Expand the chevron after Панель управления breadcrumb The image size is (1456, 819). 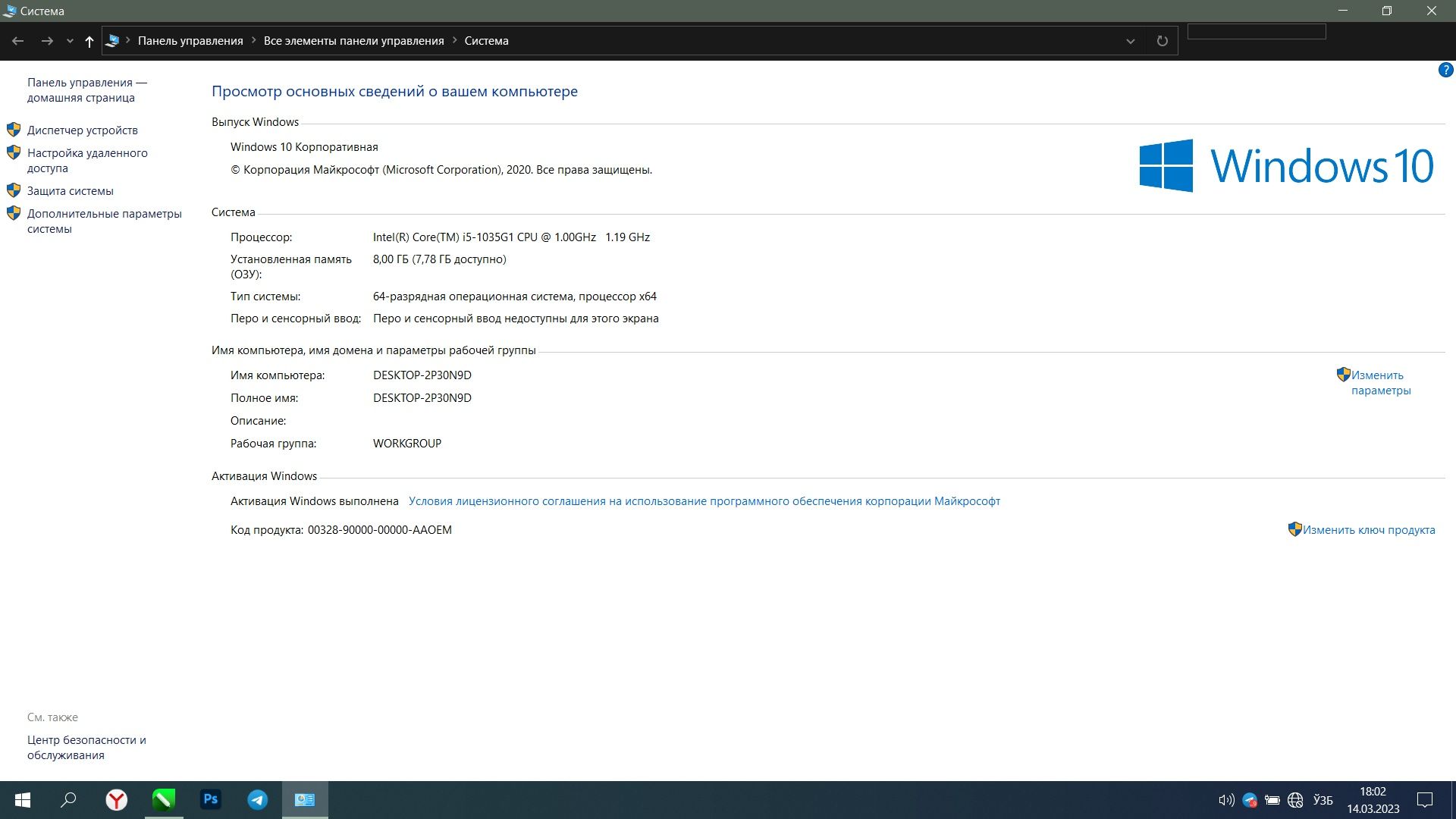(253, 41)
